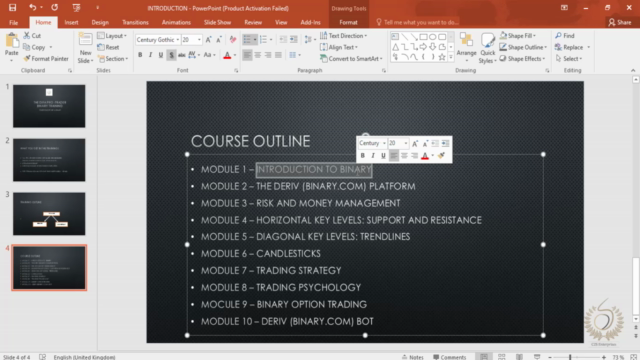Open the ribbon font size dropdown
Viewport: 640px width, 360px height.
[x=199, y=40]
